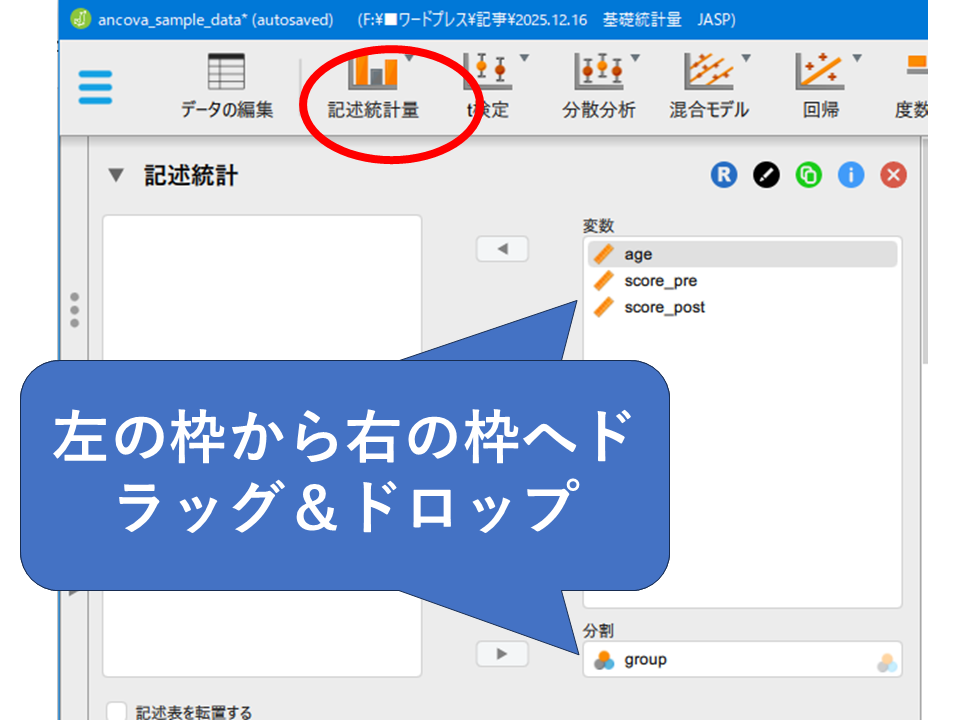The height and width of the screenshot is (720, 960).
Task: Select the age variable in 変数 list
Action: tap(638, 255)
